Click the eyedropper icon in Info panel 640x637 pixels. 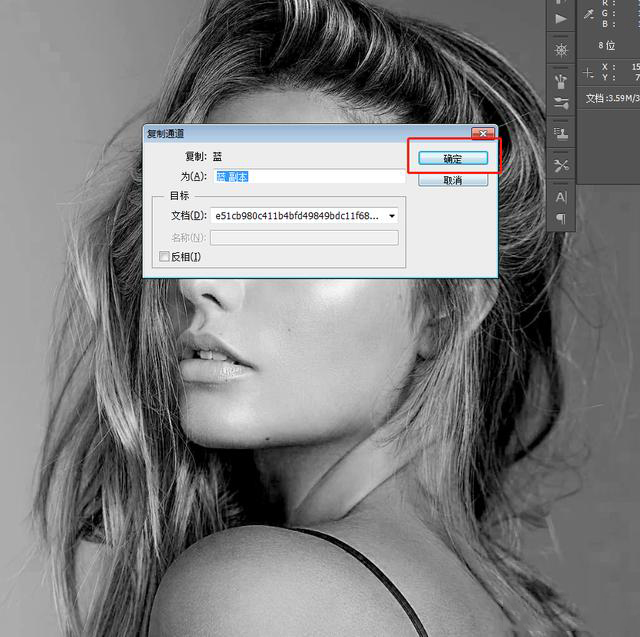588,15
